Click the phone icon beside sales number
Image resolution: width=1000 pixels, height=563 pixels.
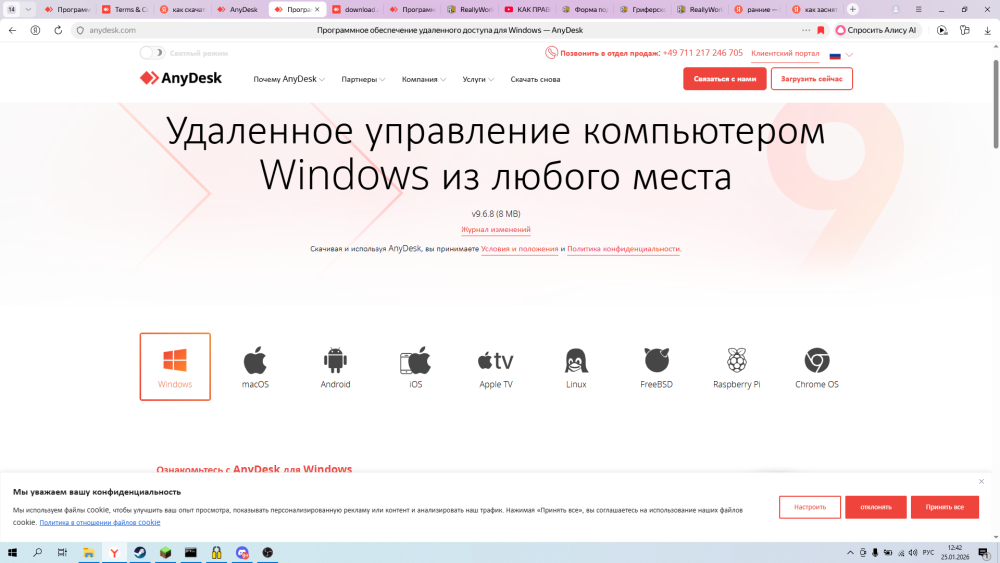pyautogui.click(x=551, y=53)
